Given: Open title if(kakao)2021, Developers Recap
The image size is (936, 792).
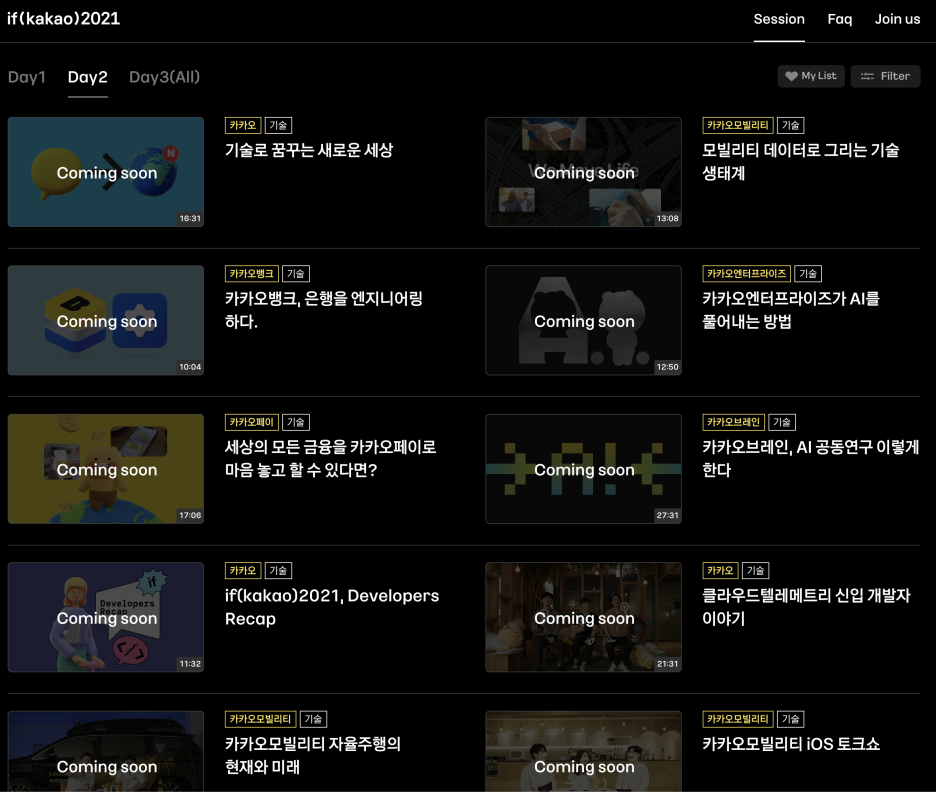Looking at the screenshot, I should (x=332, y=607).
